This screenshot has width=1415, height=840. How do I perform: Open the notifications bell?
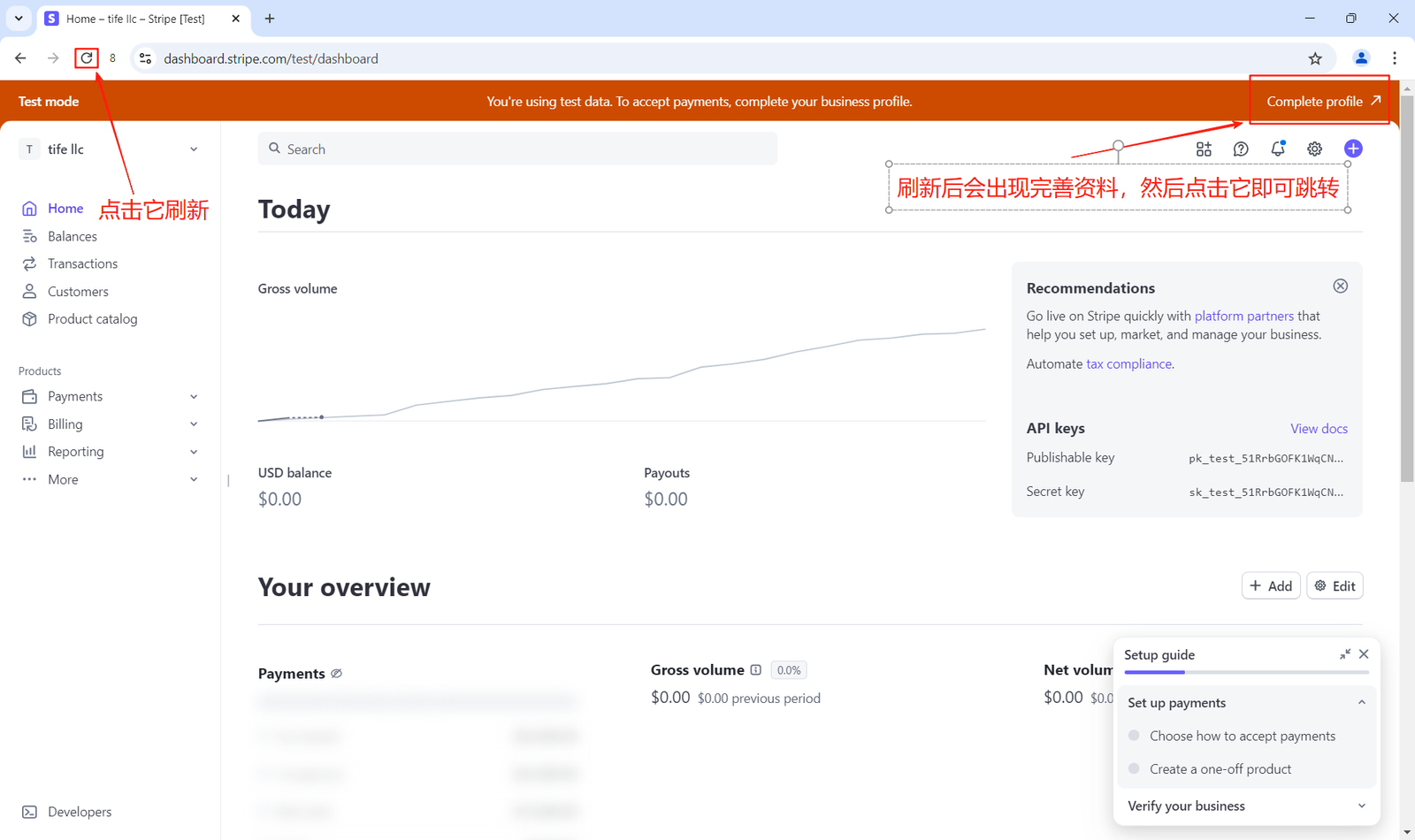(1277, 149)
